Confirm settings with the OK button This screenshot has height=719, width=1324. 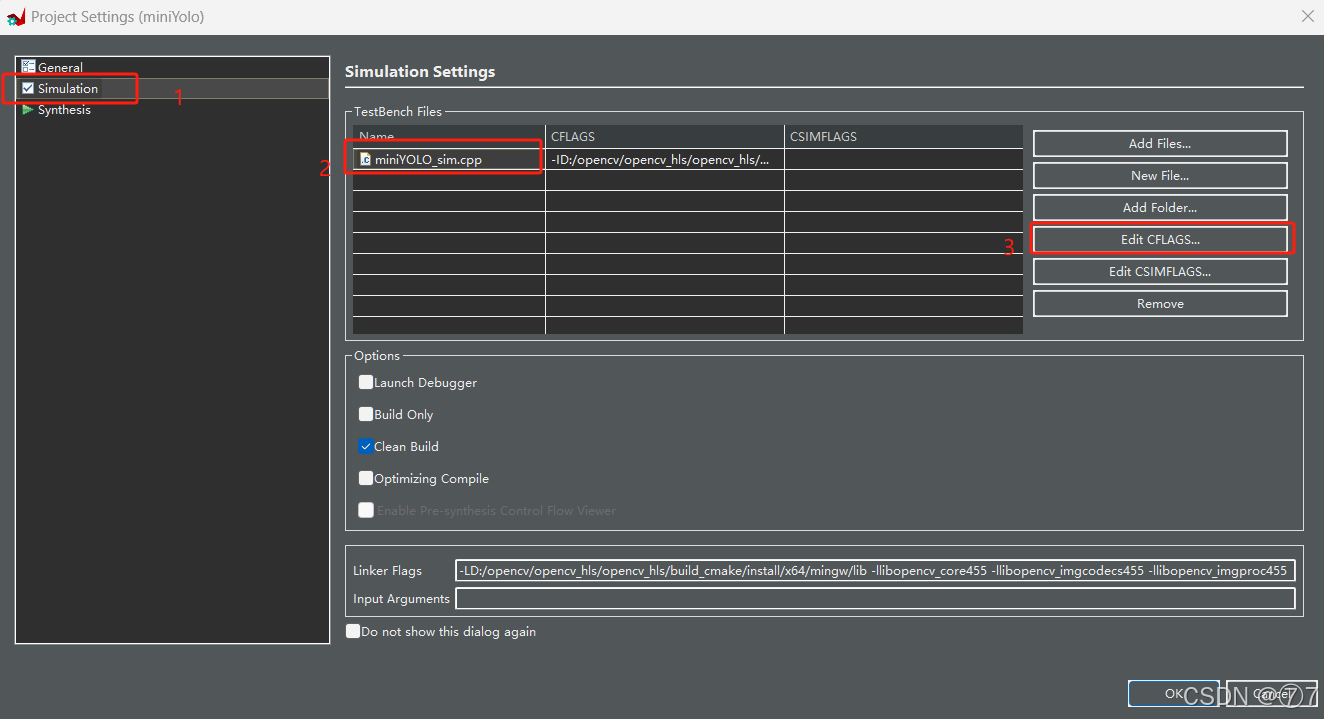click(x=1173, y=693)
